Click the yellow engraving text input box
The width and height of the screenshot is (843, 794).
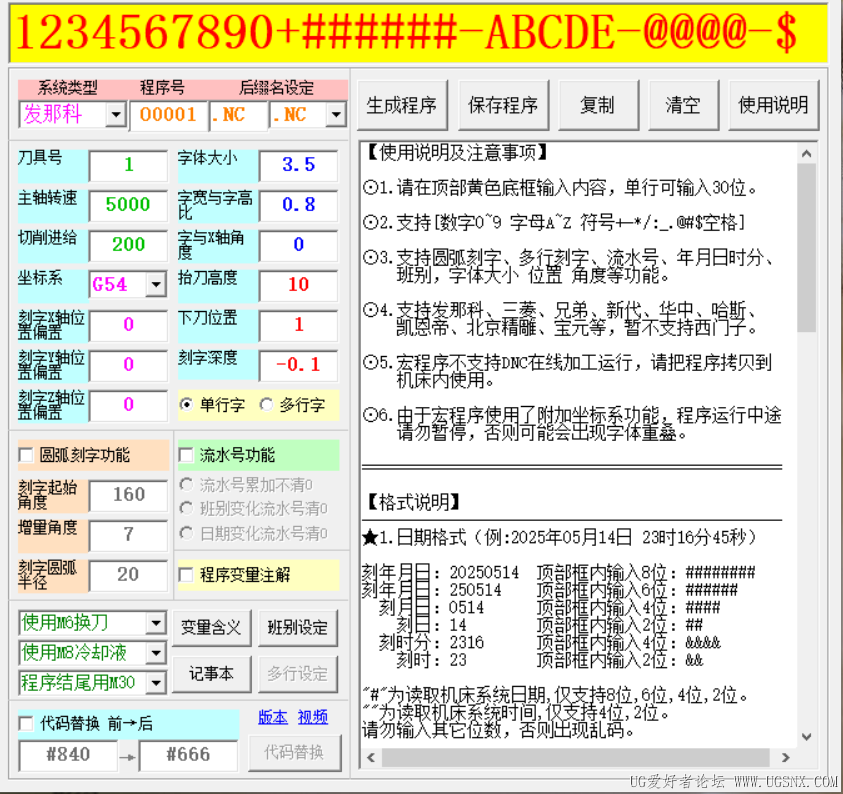coord(418,33)
